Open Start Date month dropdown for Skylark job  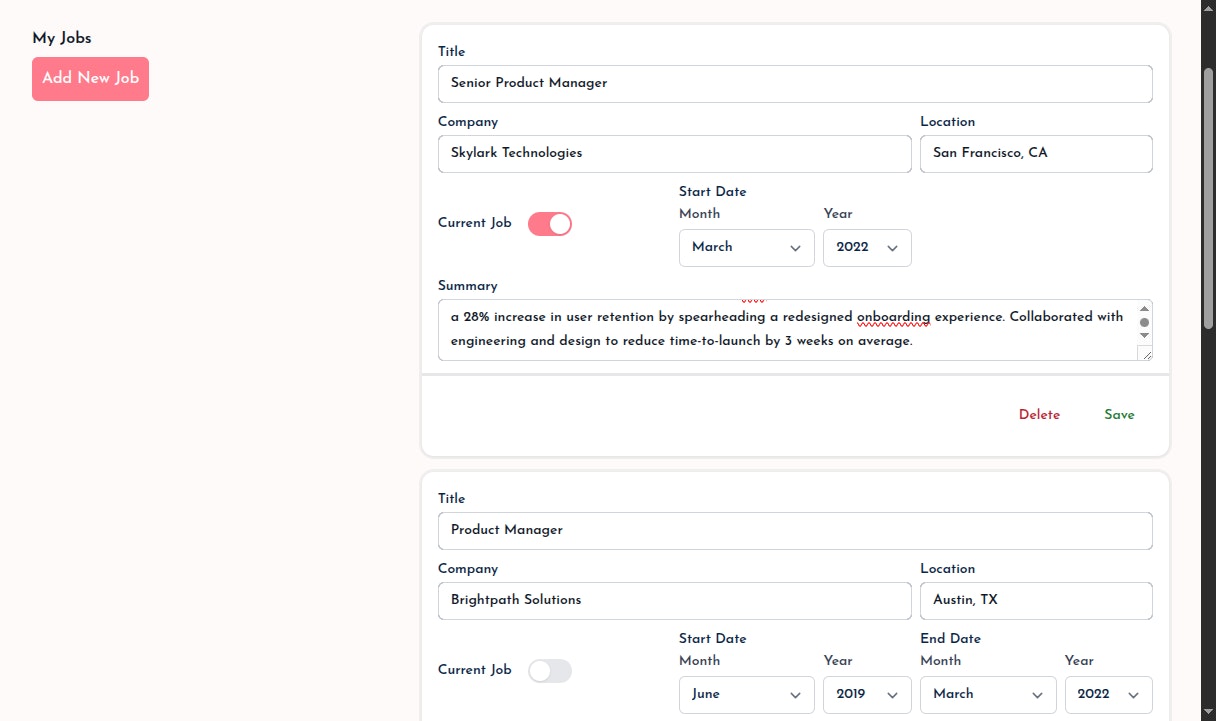746,248
